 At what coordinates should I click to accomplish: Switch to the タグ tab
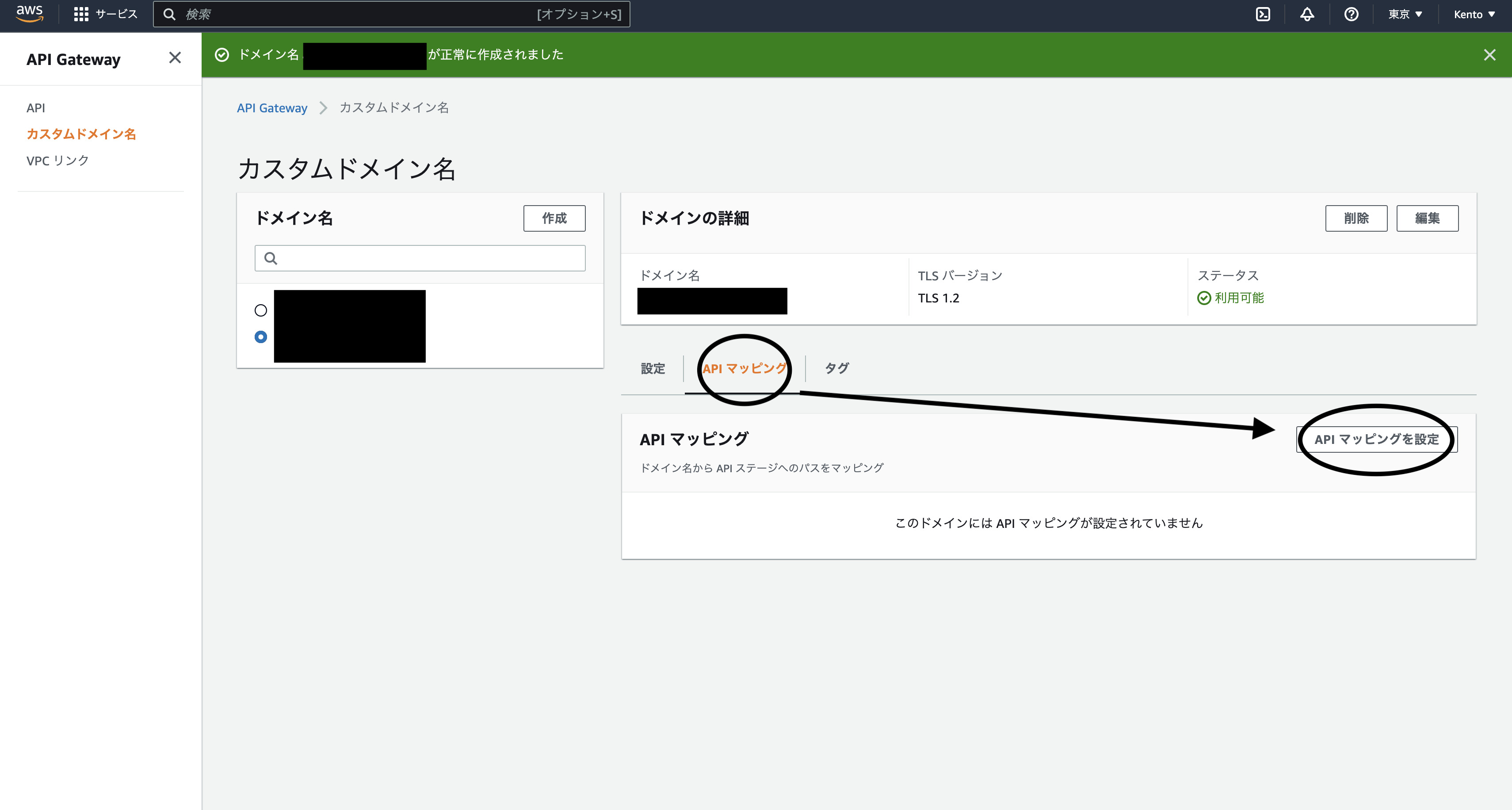pos(836,369)
